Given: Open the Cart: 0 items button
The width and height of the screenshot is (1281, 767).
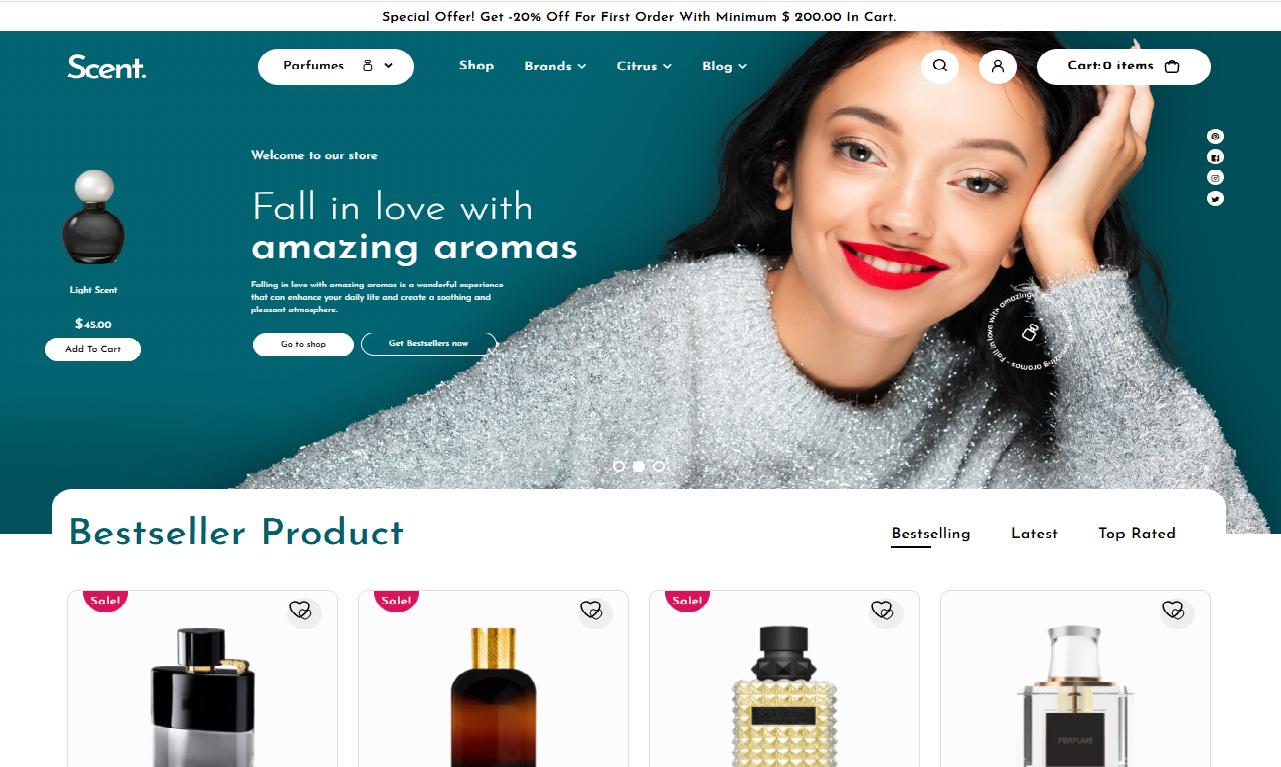Looking at the screenshot, I should point(1124,66).
